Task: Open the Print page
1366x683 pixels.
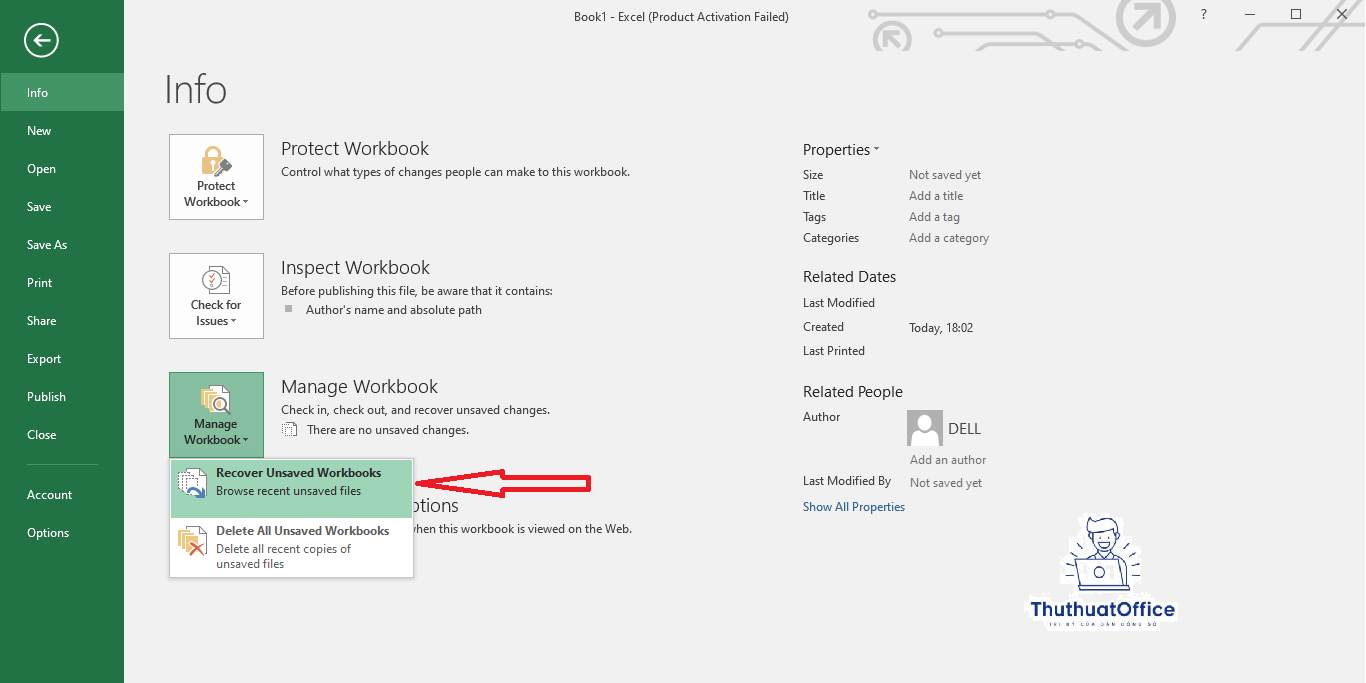Action: pos(62,282)
